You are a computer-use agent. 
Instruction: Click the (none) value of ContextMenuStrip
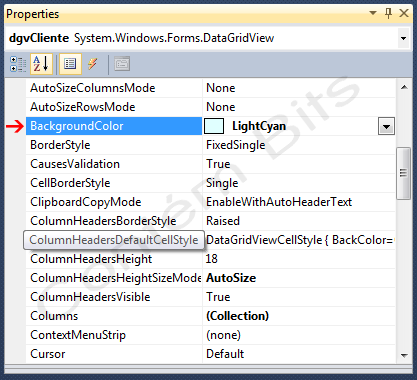pyautogui.click(x=223, y=335)
